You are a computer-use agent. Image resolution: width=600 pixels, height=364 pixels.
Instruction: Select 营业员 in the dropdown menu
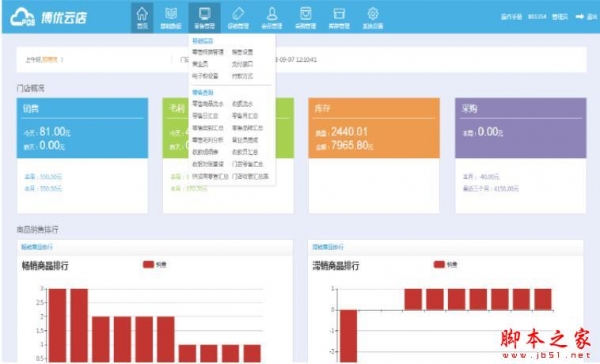click(x=200, y=64)
